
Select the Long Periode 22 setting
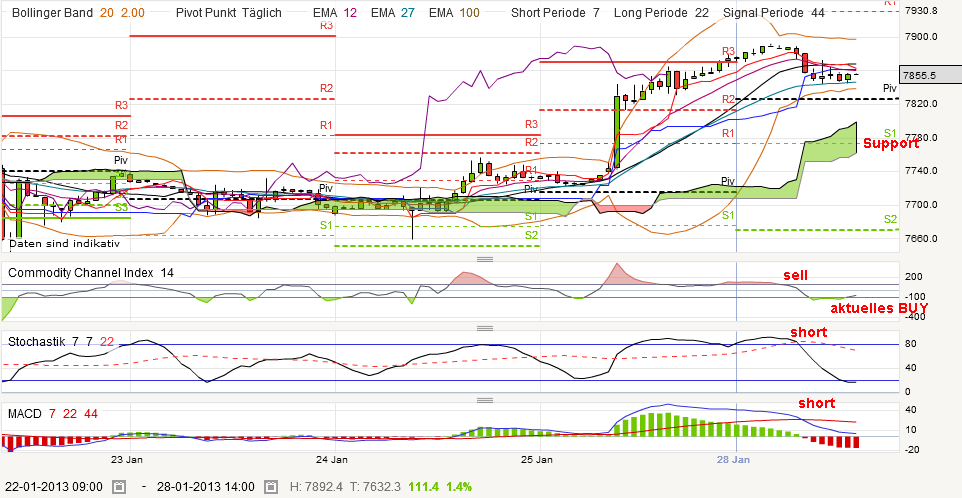(663, 13)
